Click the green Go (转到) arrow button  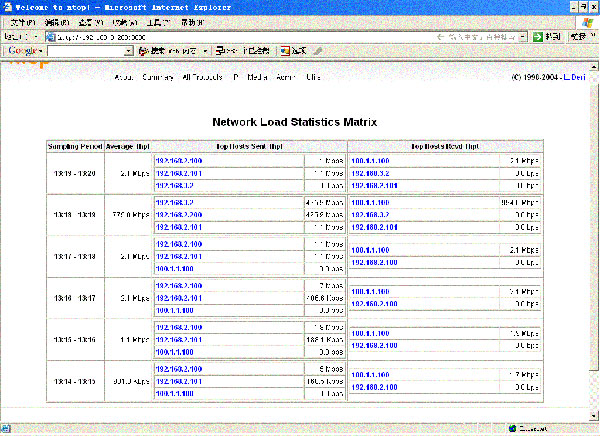click(x=538, y=37)
